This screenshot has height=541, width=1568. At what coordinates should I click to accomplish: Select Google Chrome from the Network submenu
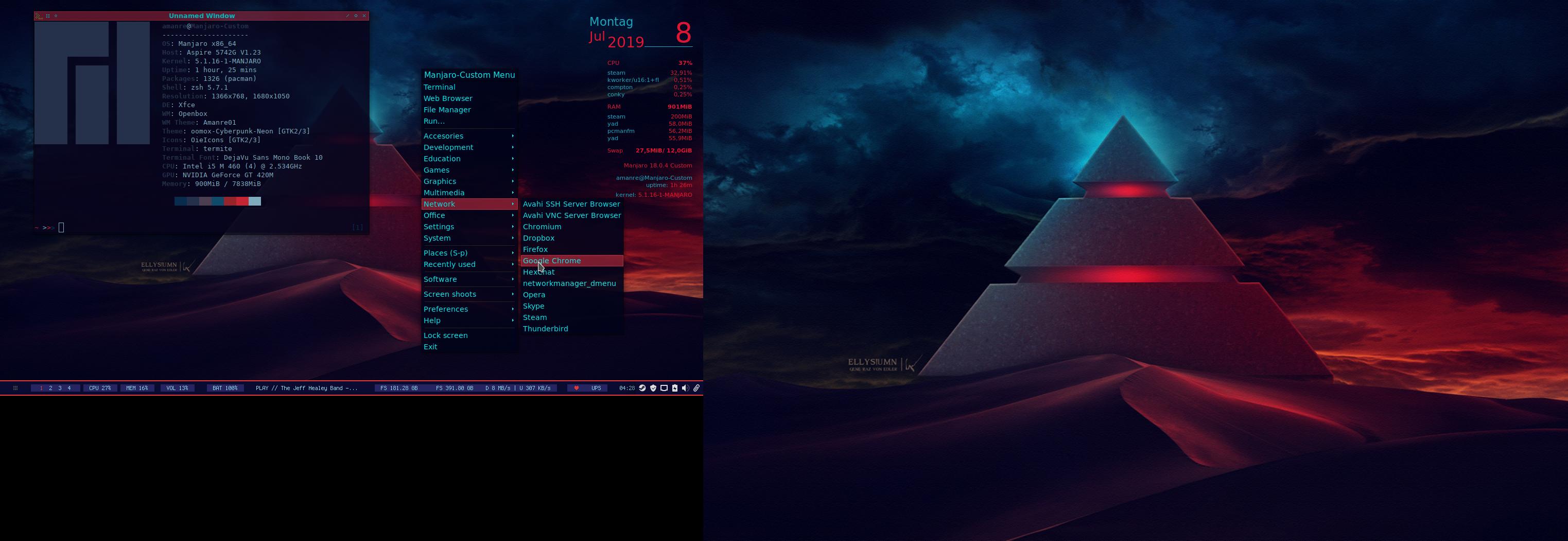coord(551,260)
